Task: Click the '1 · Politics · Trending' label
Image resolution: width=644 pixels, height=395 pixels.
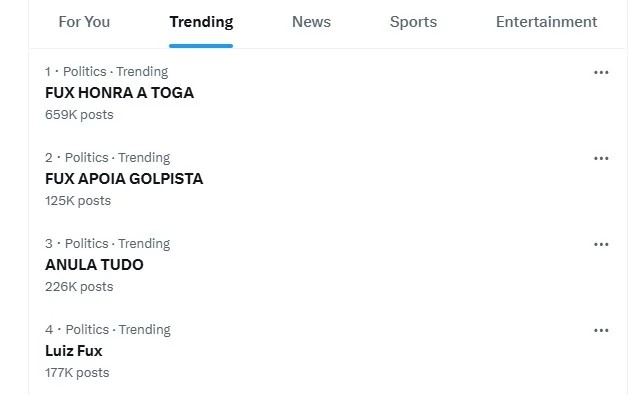Action: (x=107, y=72)
